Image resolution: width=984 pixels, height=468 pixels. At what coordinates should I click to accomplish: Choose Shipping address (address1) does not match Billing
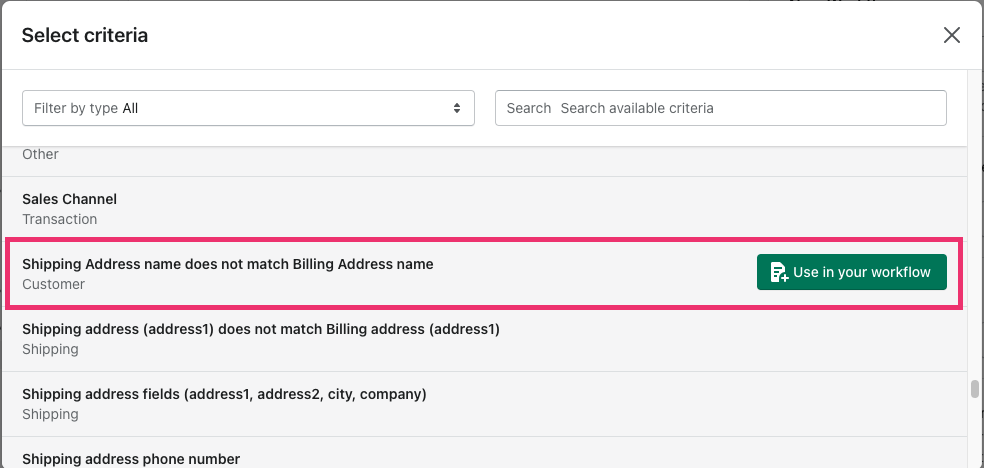[484, 339]
